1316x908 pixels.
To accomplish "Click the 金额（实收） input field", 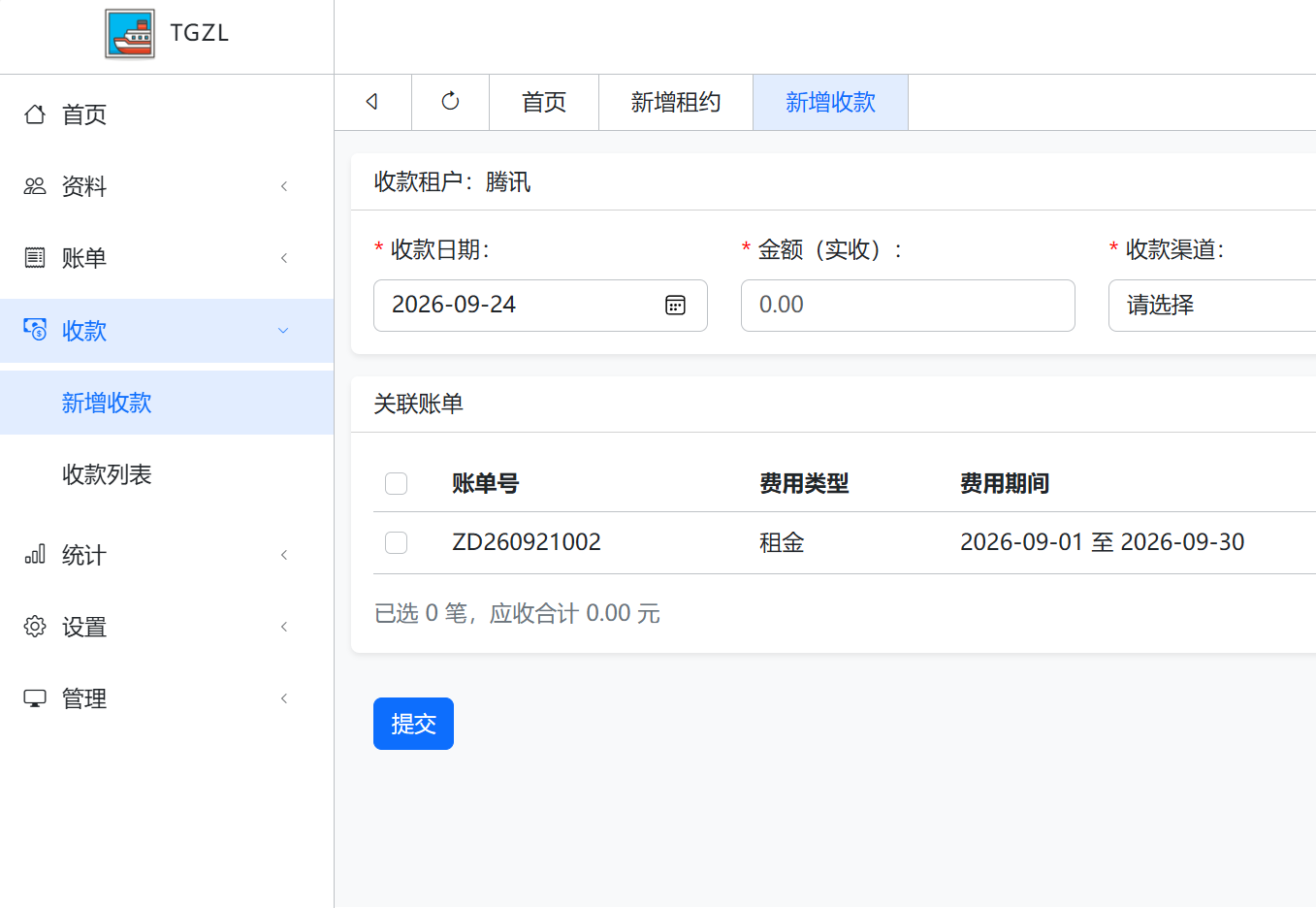I will pyautogui.click(x=908, y=306).
